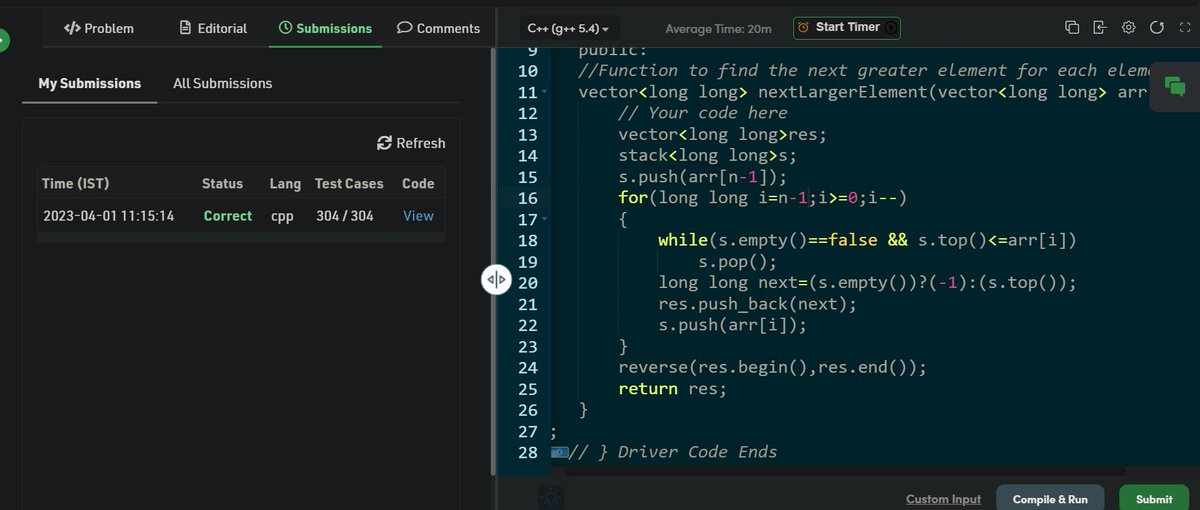
Task: Click the play icon in Start Timer
Action: pyautogui.click(x=891, y=28)
